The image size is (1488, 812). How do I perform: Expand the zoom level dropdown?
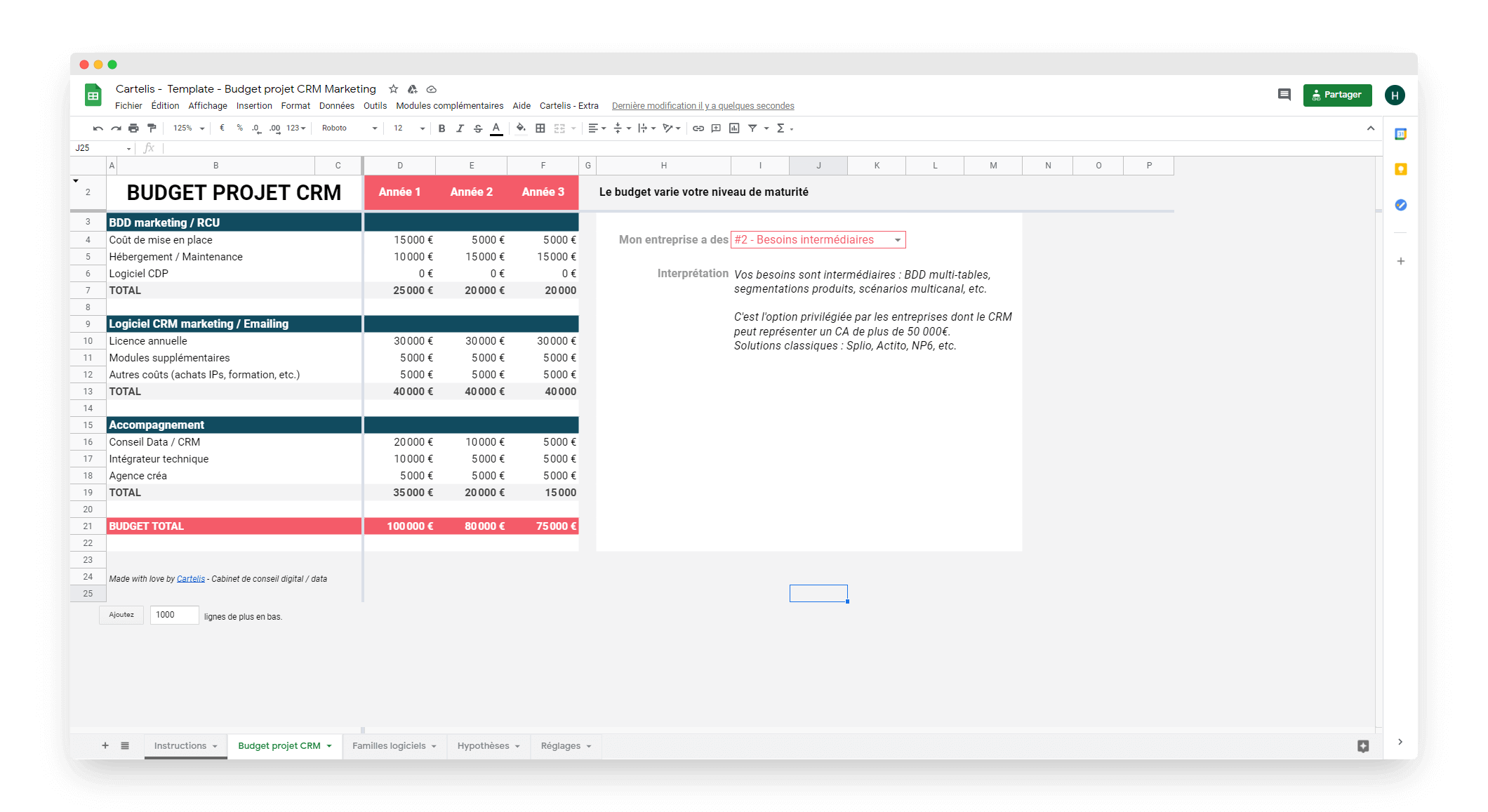pyautogui.click(x=187, y=128)
